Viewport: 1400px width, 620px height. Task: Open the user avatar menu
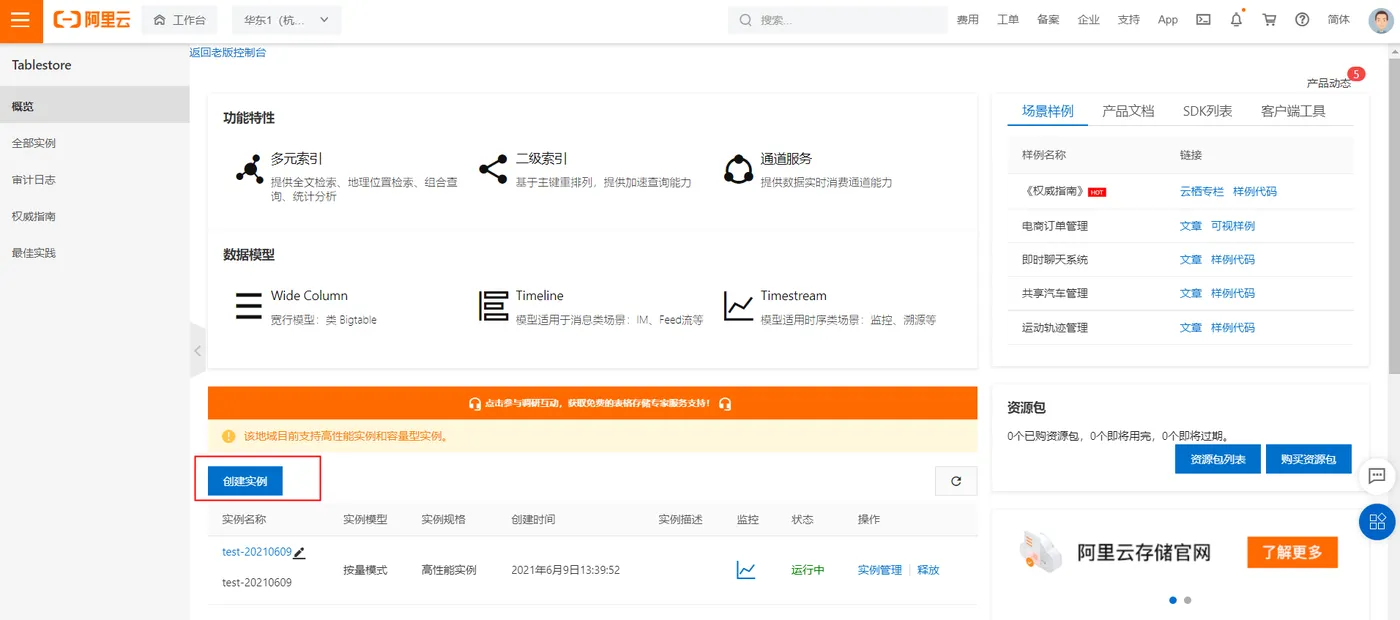[x=1381, y=20]
